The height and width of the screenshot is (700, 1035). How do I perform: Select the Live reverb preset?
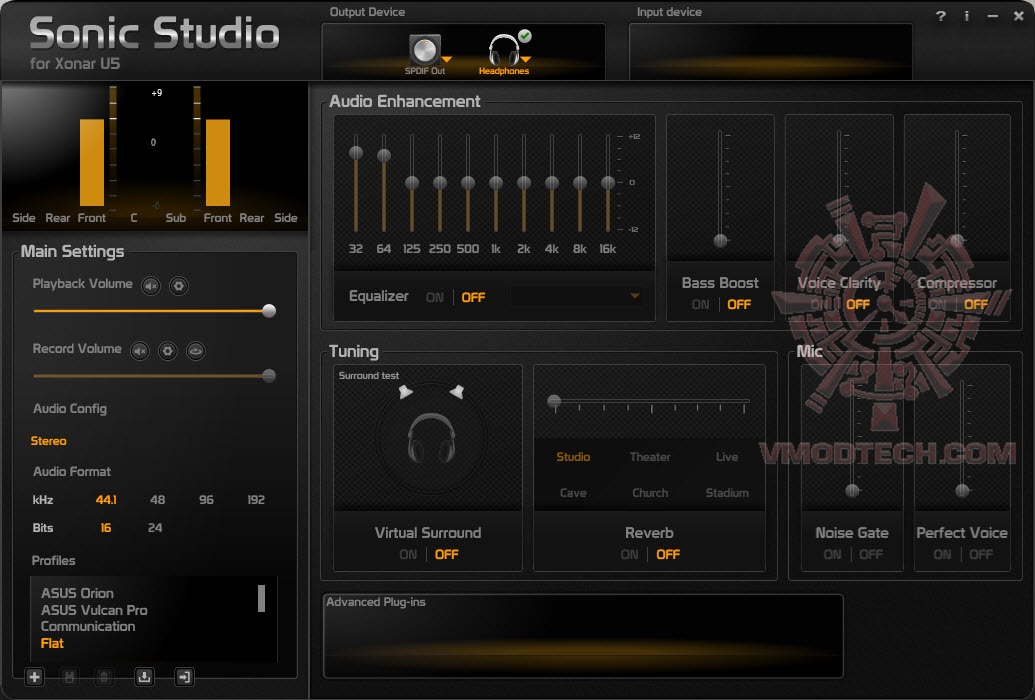[727, 457]
